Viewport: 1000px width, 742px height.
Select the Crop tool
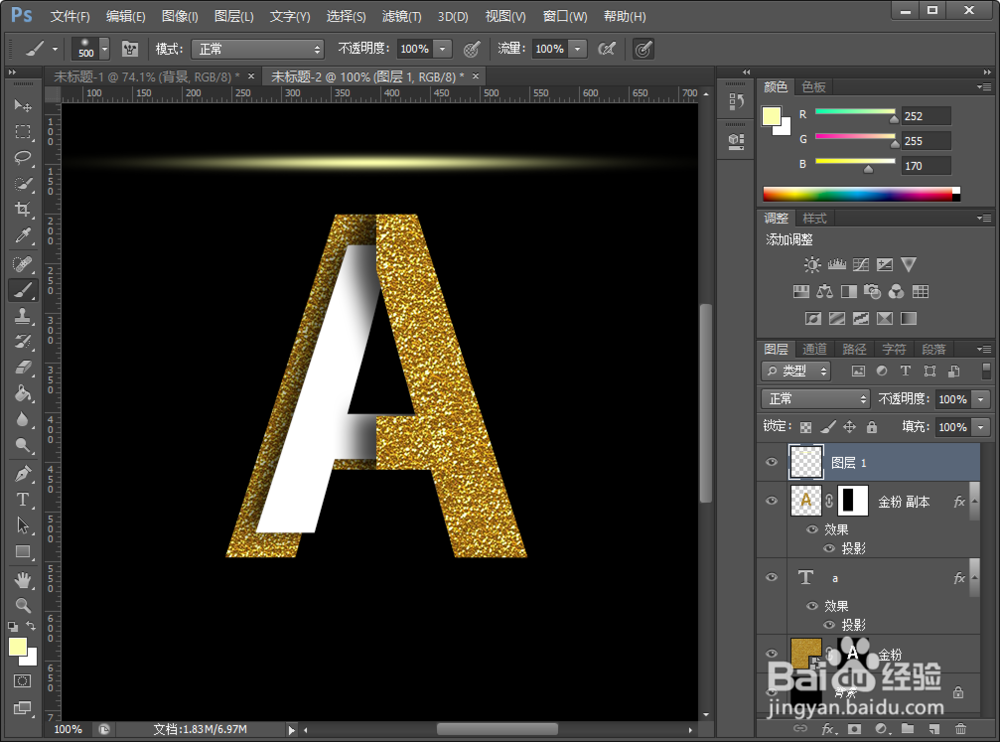(x=23, y=209)
